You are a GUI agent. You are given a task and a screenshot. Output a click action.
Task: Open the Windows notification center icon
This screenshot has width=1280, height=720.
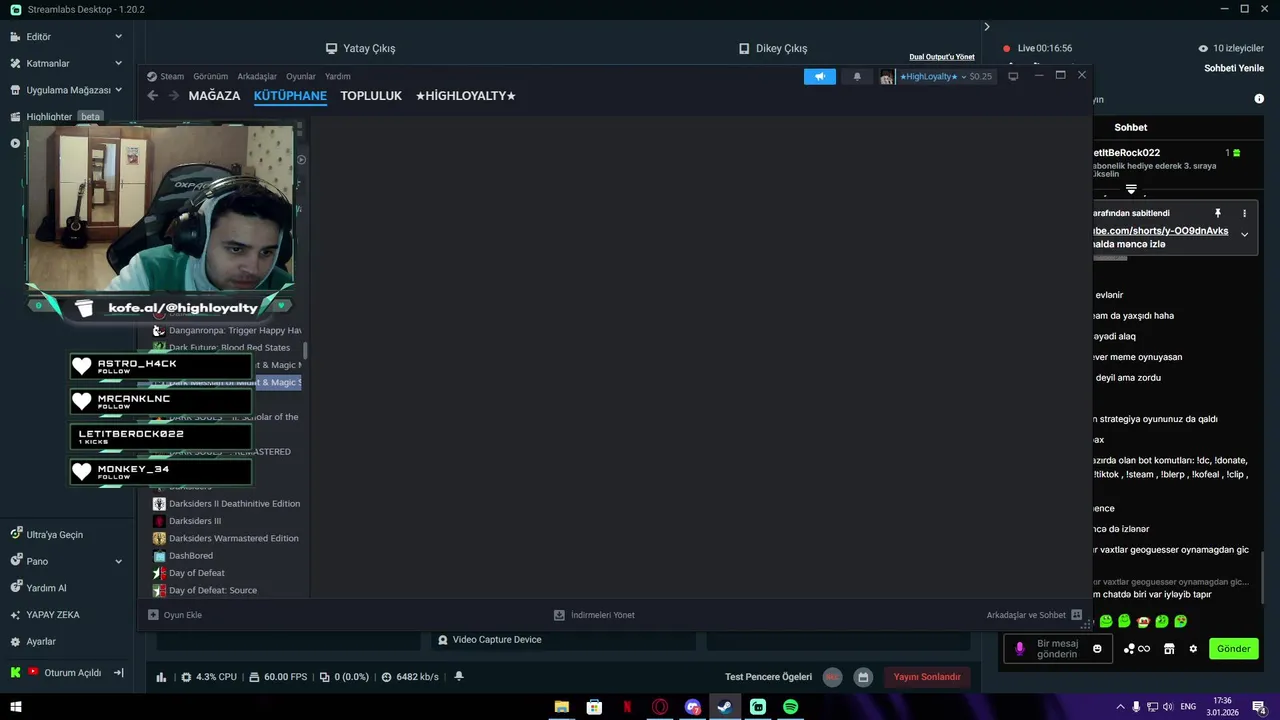pyautogui.click(x=1259, y=707)
